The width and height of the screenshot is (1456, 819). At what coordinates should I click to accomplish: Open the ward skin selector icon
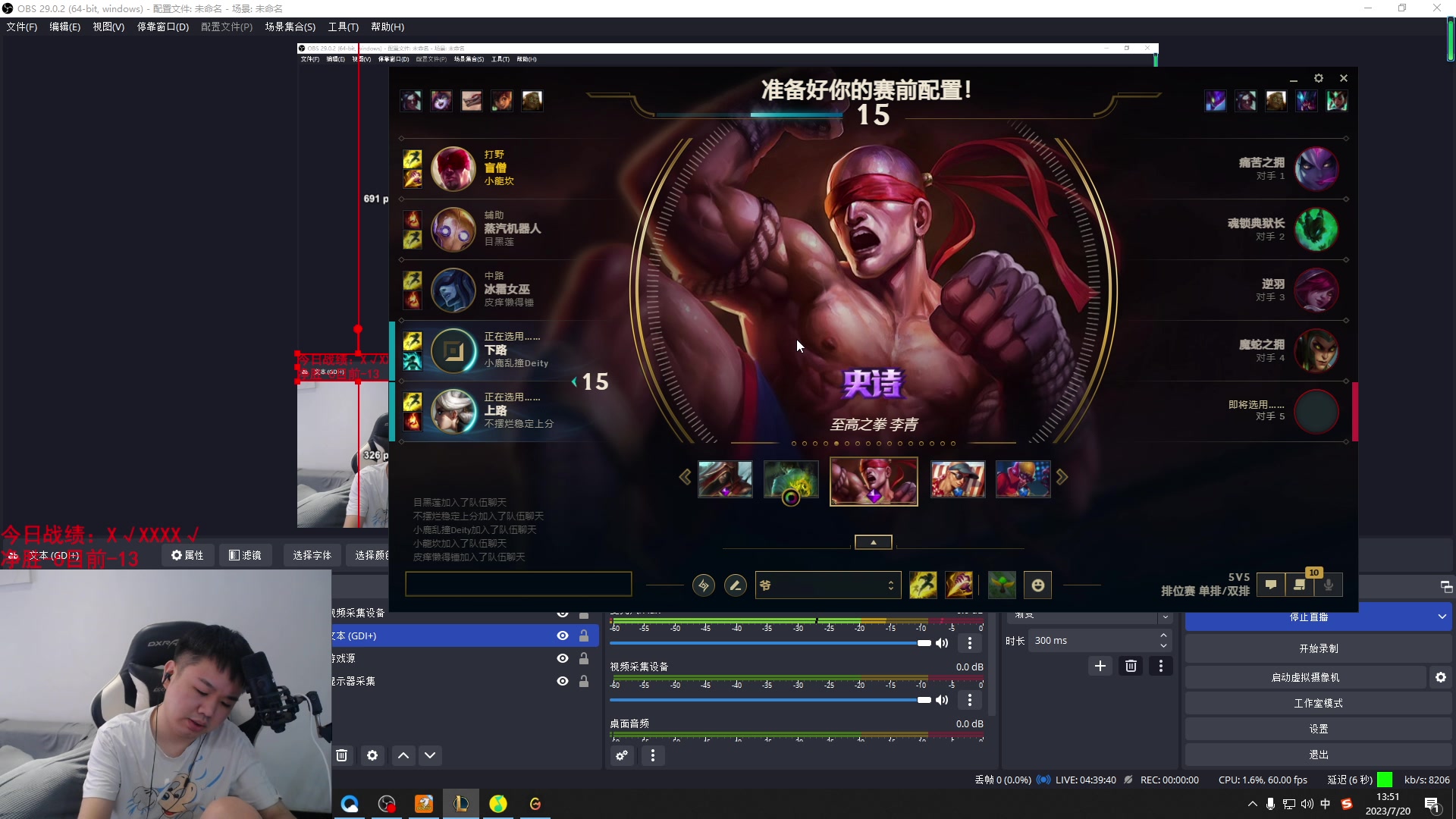tap(1002, 585)
